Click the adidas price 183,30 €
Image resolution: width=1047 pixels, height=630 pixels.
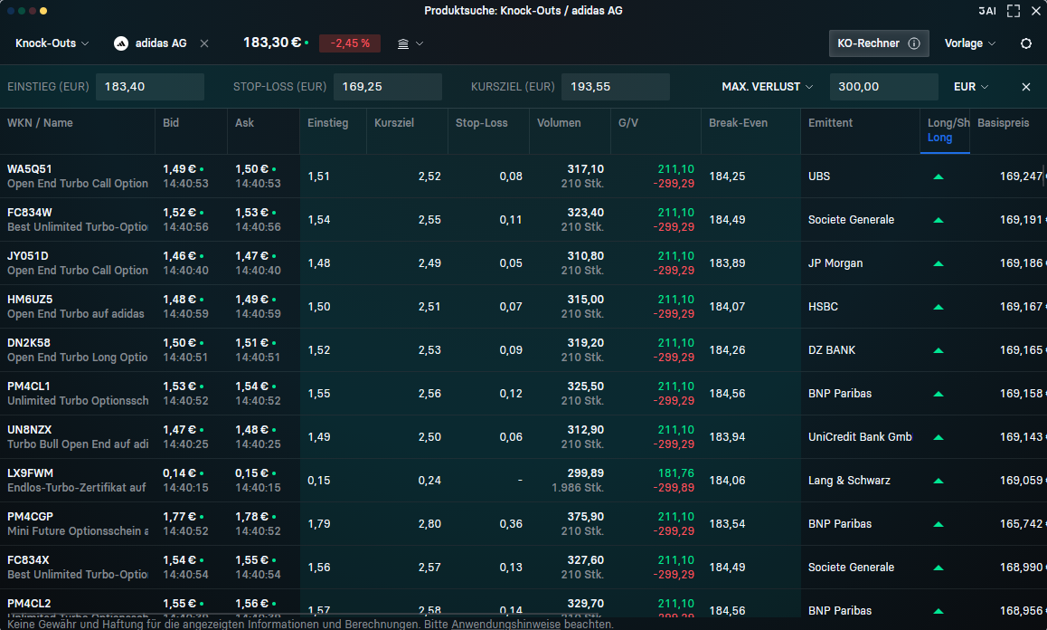click(272, 43)
